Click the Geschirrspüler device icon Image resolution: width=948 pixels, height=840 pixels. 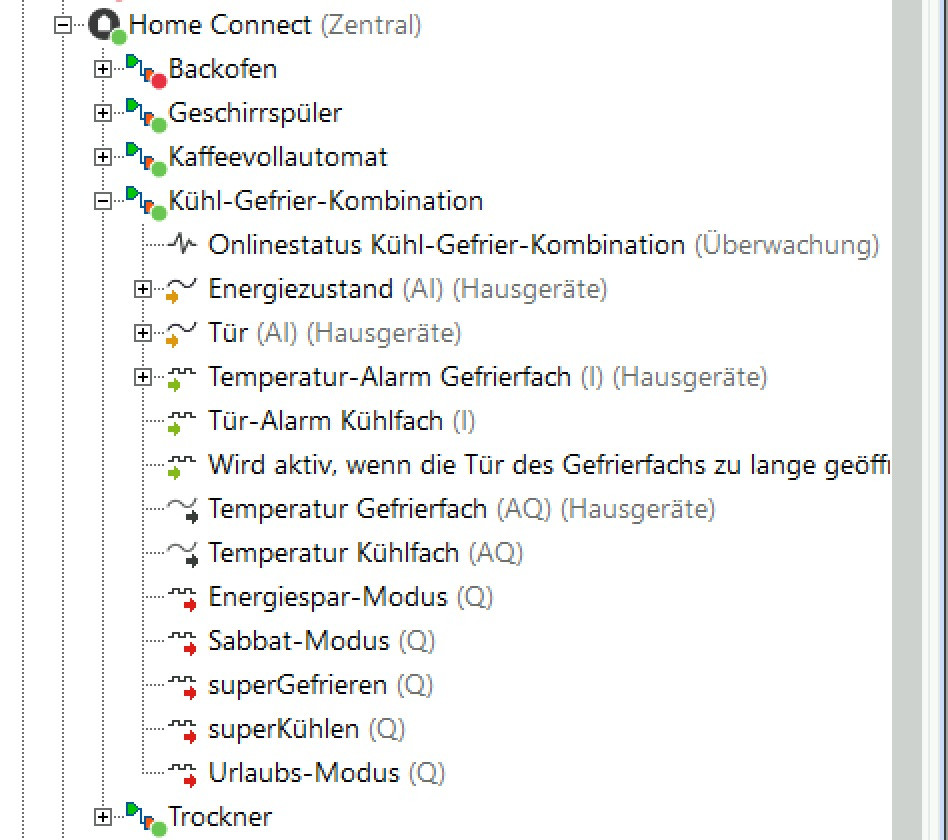[145, 115]
